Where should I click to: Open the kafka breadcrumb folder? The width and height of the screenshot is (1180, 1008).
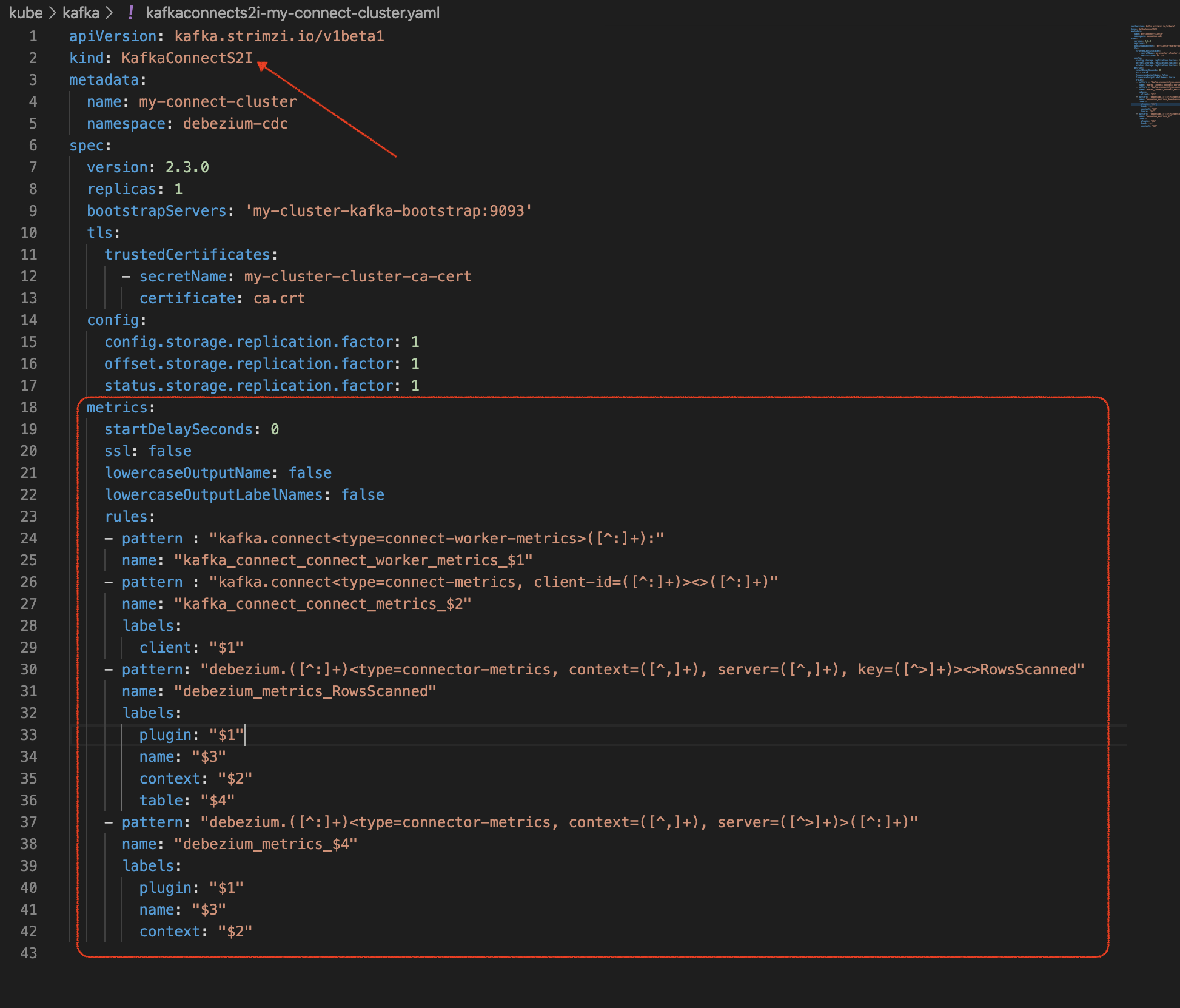click(x=81, y=13)
